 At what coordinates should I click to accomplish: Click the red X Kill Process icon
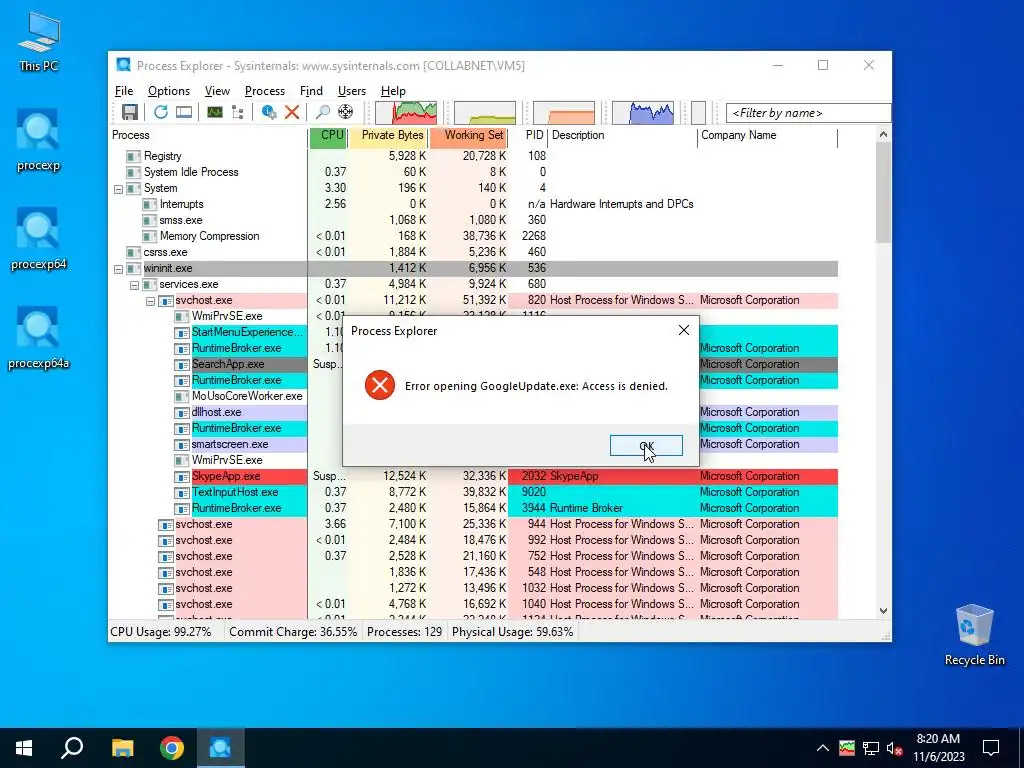pyautogui.click(x=292, y=112)
